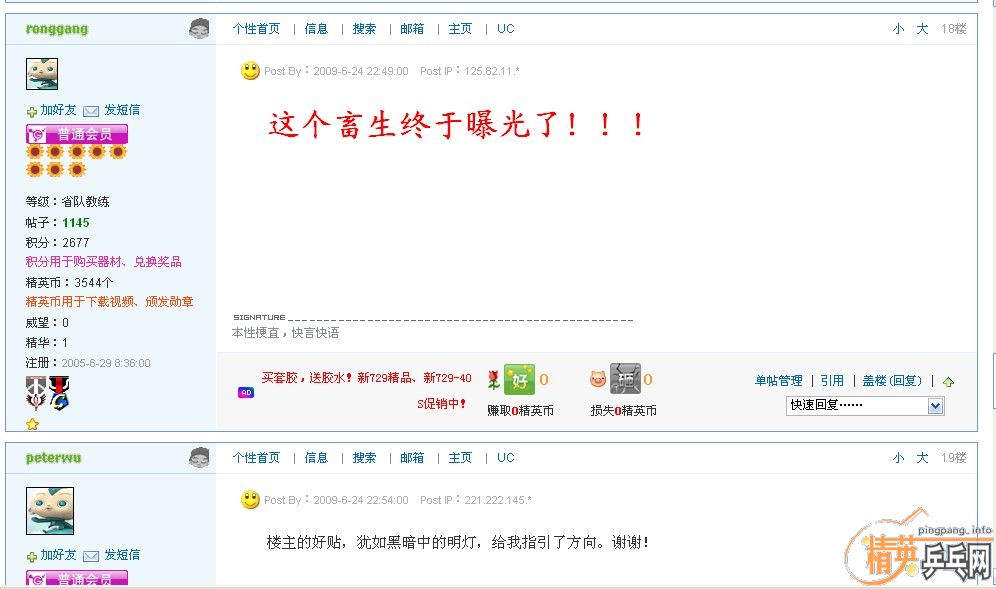Click peterwu's avatar picture
996x589 pixels.
(50, 511)
